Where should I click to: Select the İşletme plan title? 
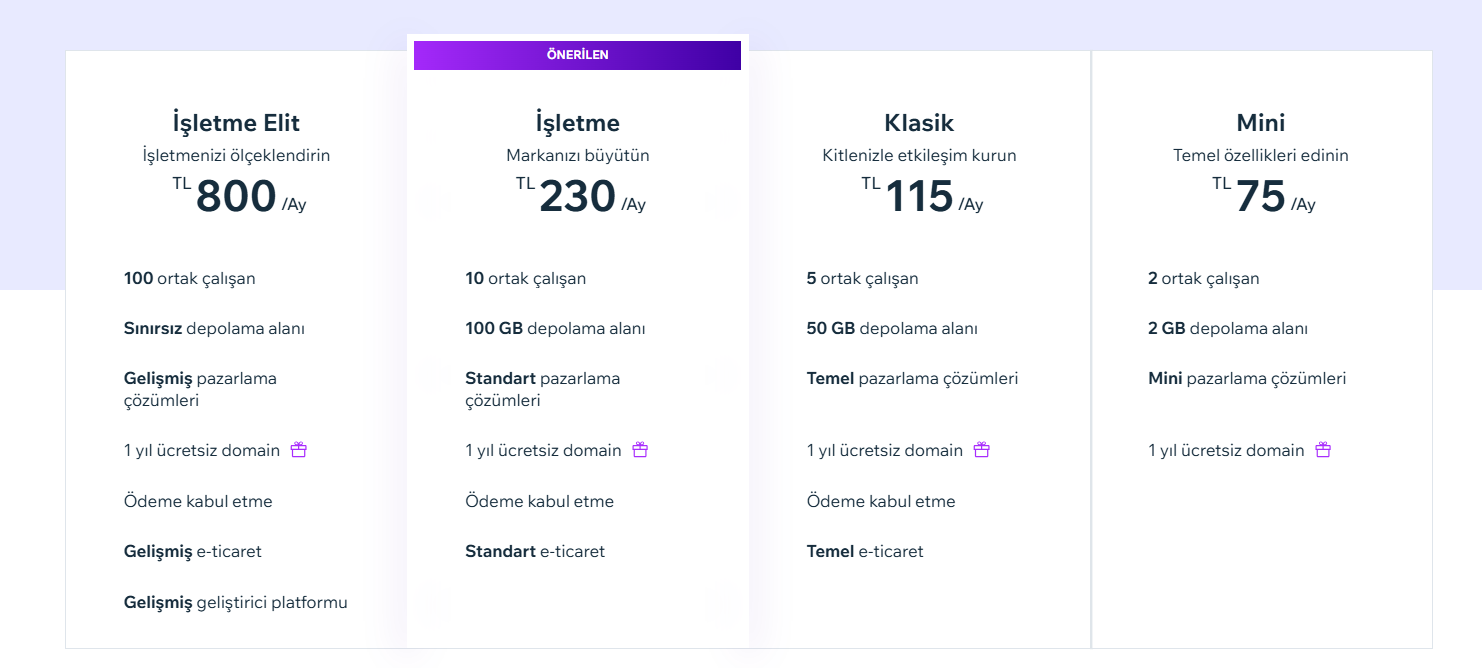click(x=577, y=123)
